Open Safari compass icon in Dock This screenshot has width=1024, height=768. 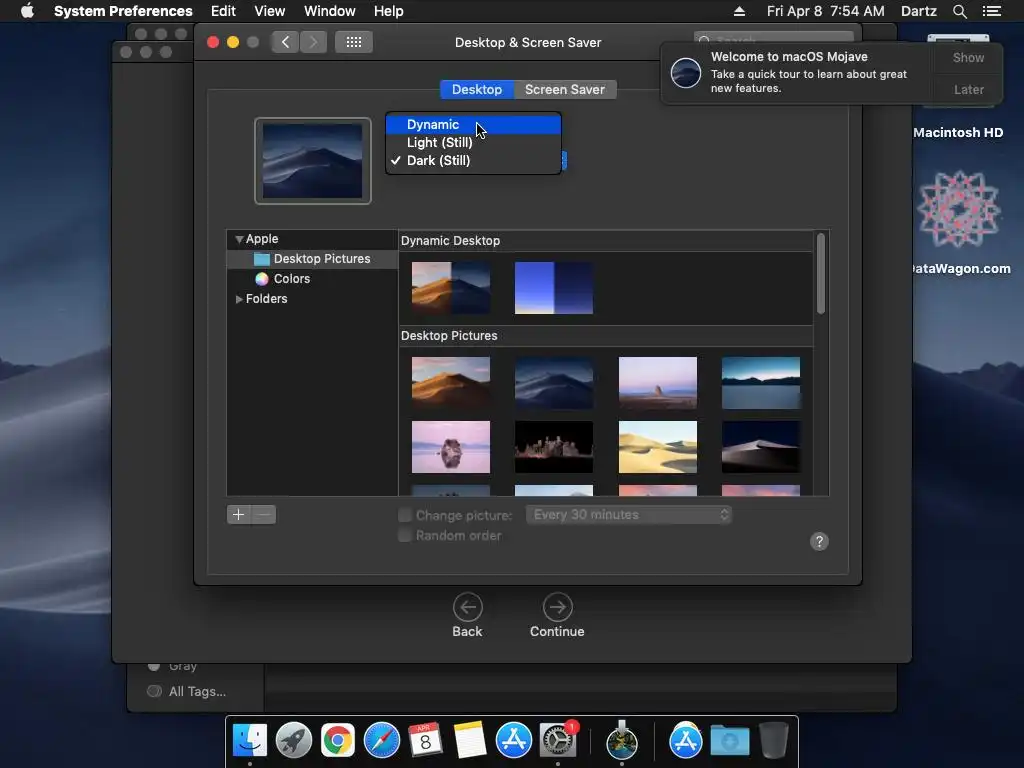[381, 740]
